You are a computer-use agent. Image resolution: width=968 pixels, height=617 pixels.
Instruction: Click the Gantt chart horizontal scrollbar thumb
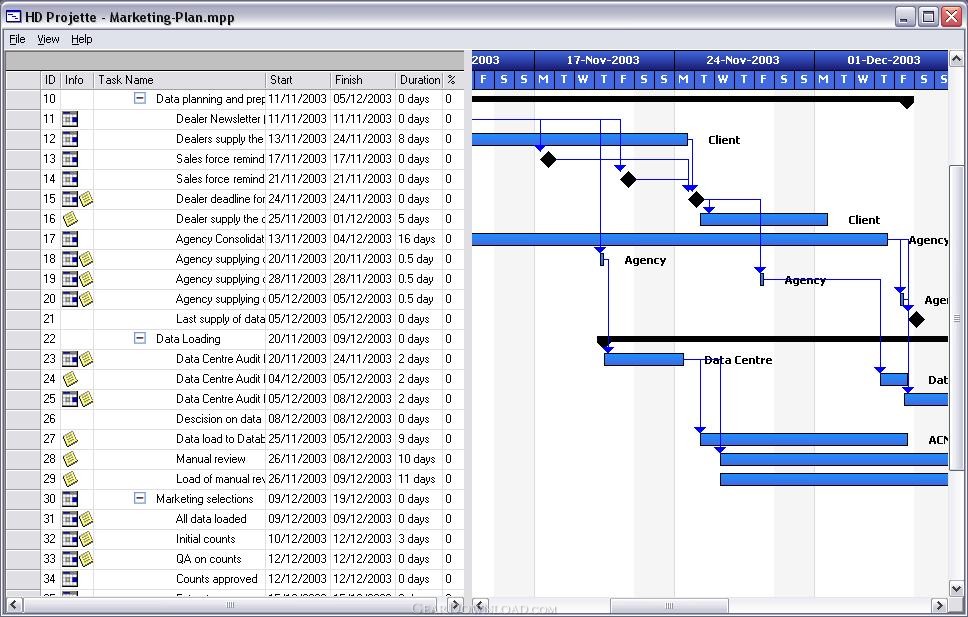coord(669,605)
